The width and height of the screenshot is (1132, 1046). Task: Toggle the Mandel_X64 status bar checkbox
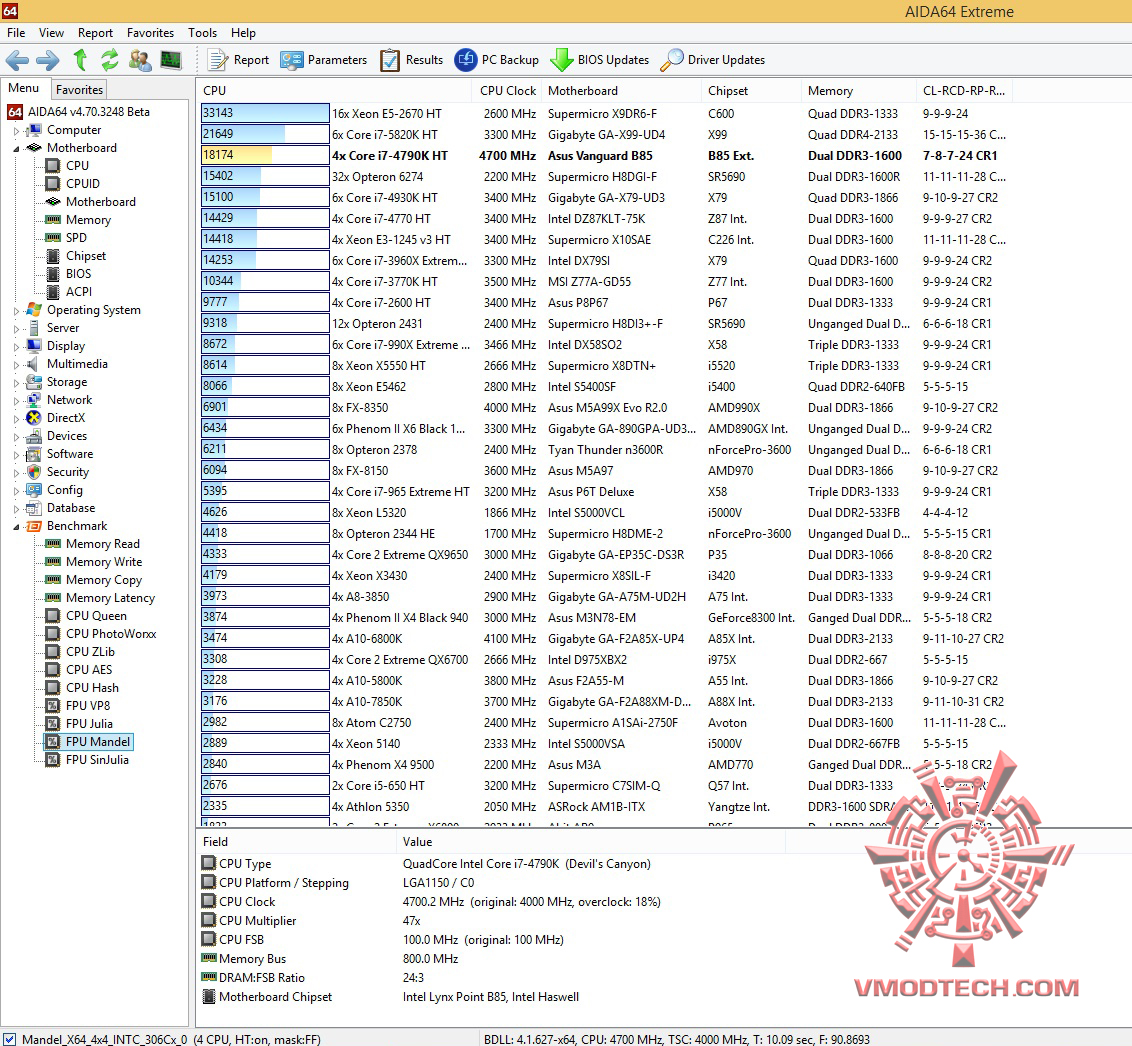click(x=9, y=1040)
